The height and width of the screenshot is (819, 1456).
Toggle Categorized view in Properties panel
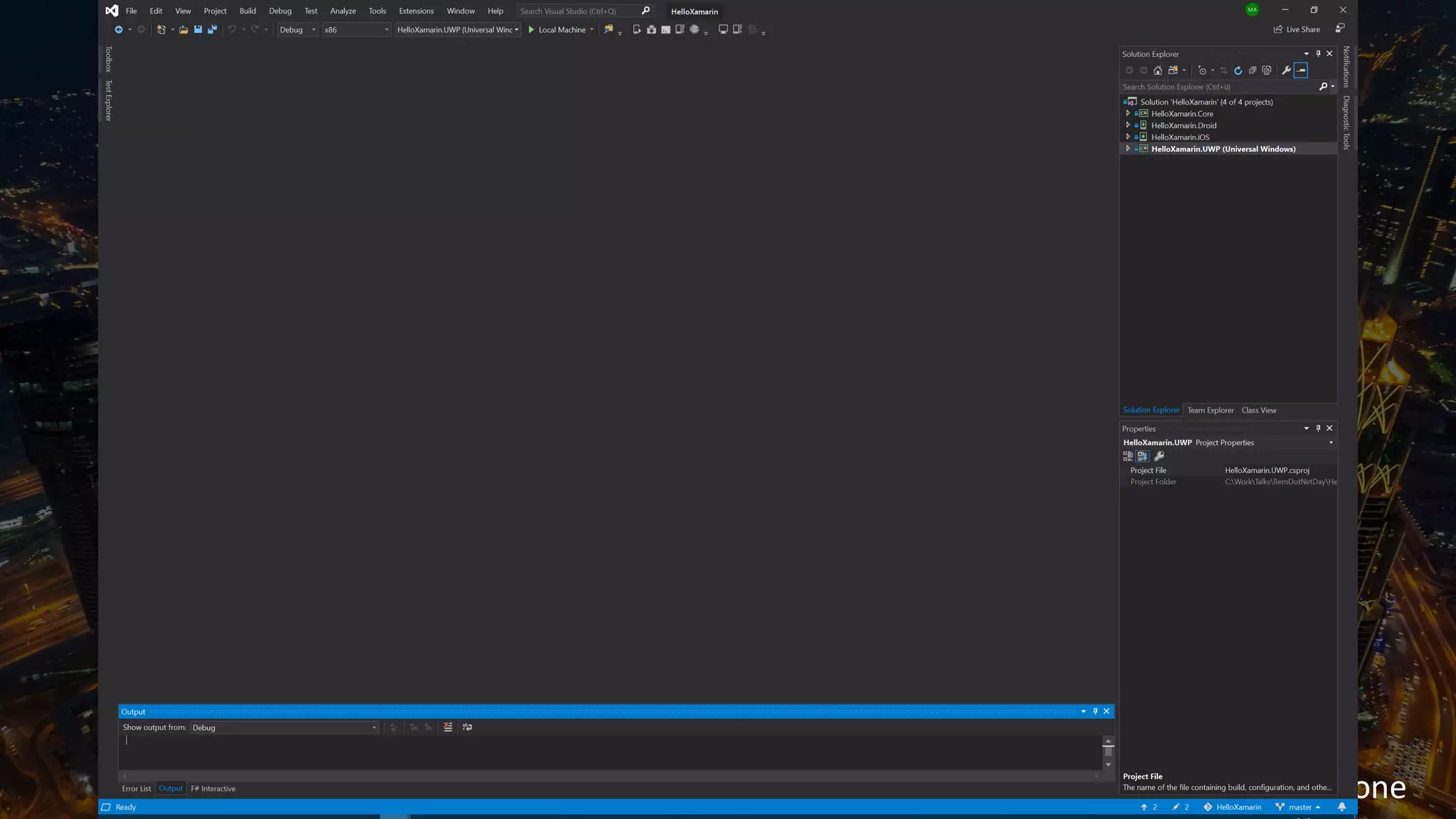1128,456
